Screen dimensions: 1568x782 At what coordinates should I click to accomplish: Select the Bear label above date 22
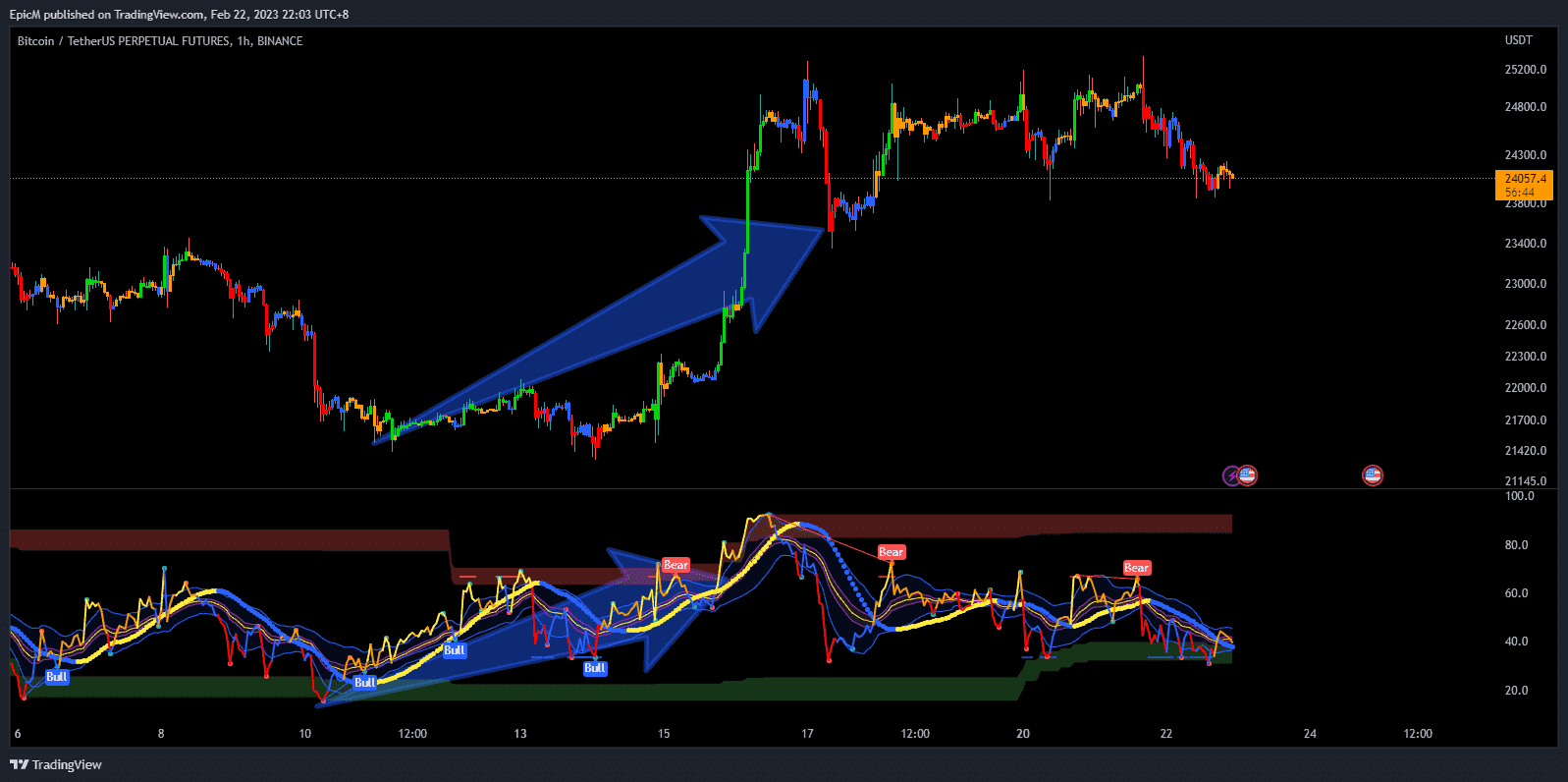[1136, 568]
